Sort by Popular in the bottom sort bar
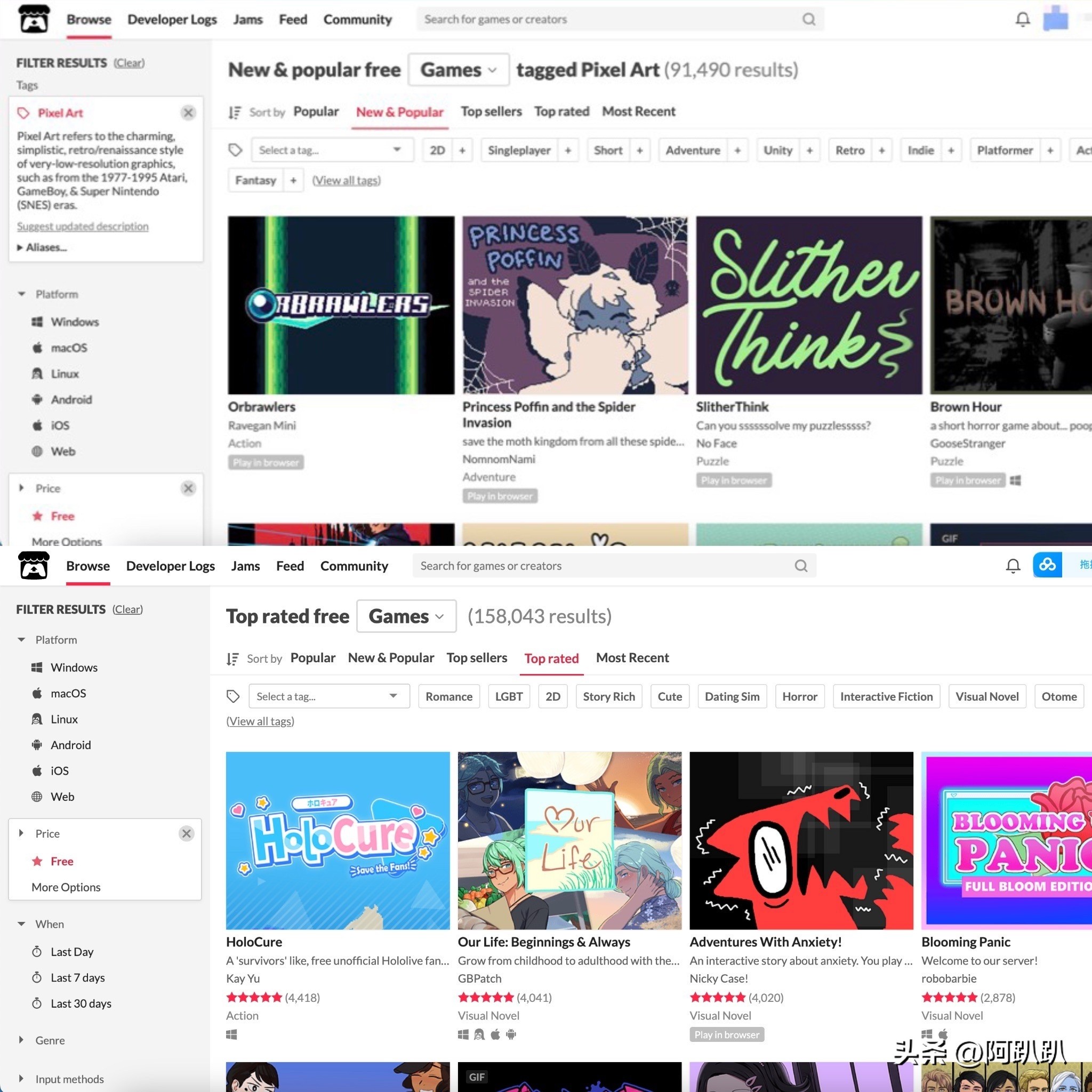 pos(313,658)
